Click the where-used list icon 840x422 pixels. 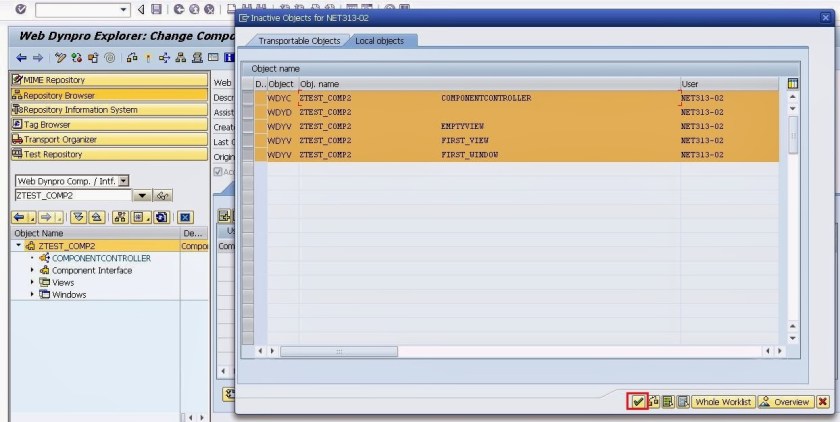(x=164, y=57)
